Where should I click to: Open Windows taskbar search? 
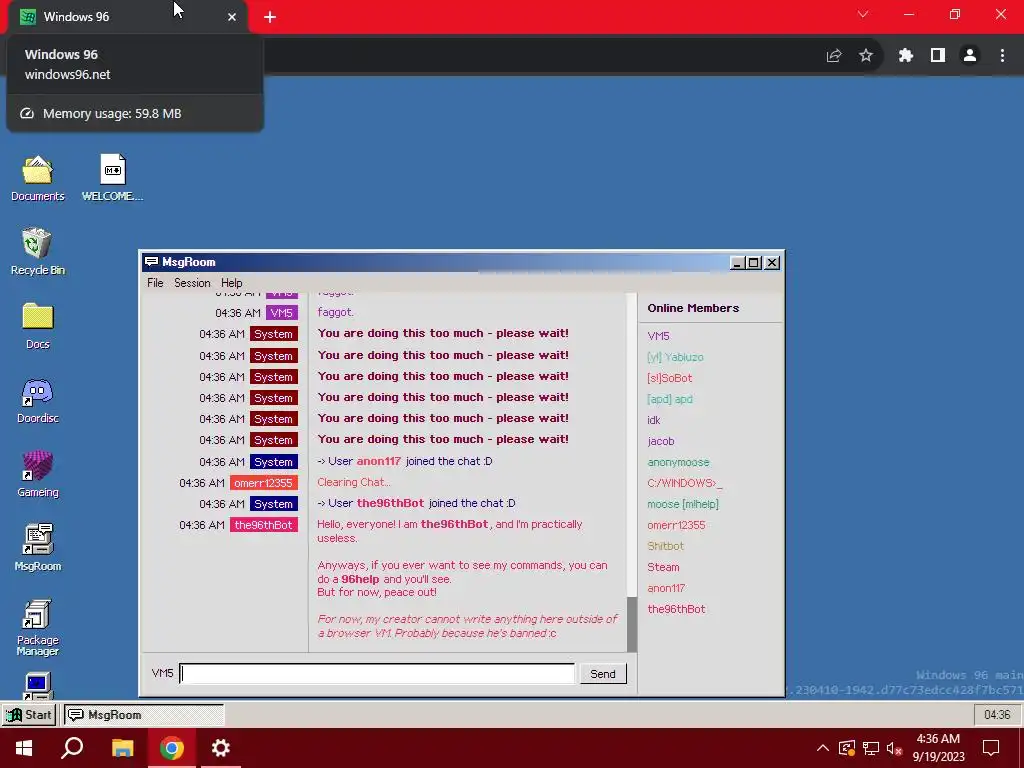[x=72, y=748]
